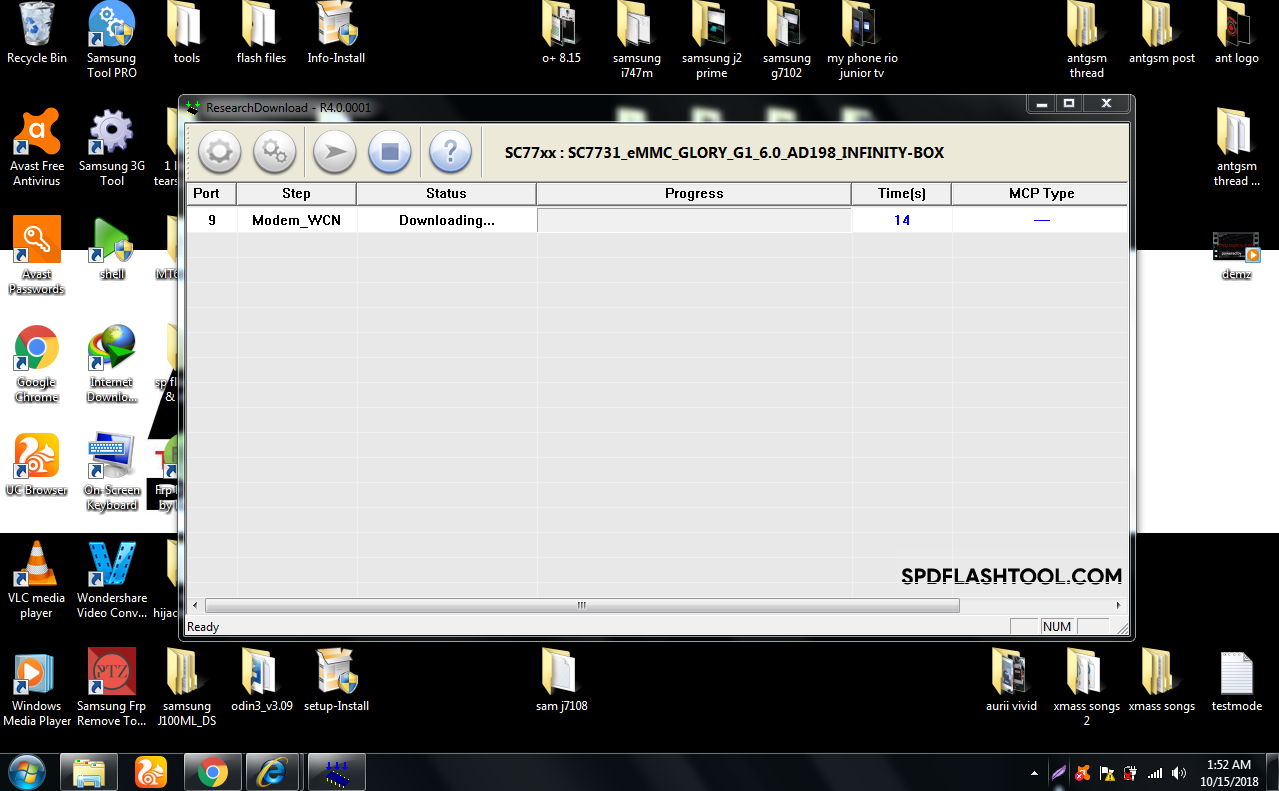
Task: Select the samsung J100ML_DS folder
Action: click(x=187, y=688)
